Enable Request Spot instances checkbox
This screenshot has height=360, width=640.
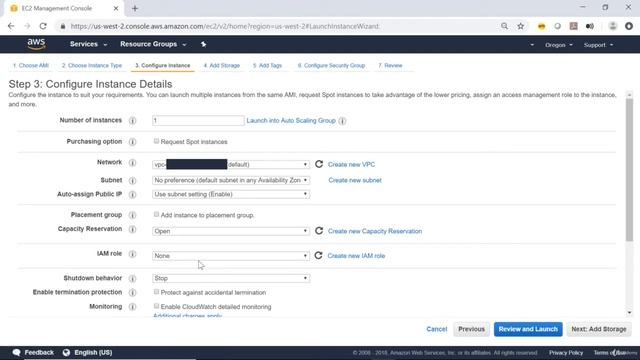[156, 141]
